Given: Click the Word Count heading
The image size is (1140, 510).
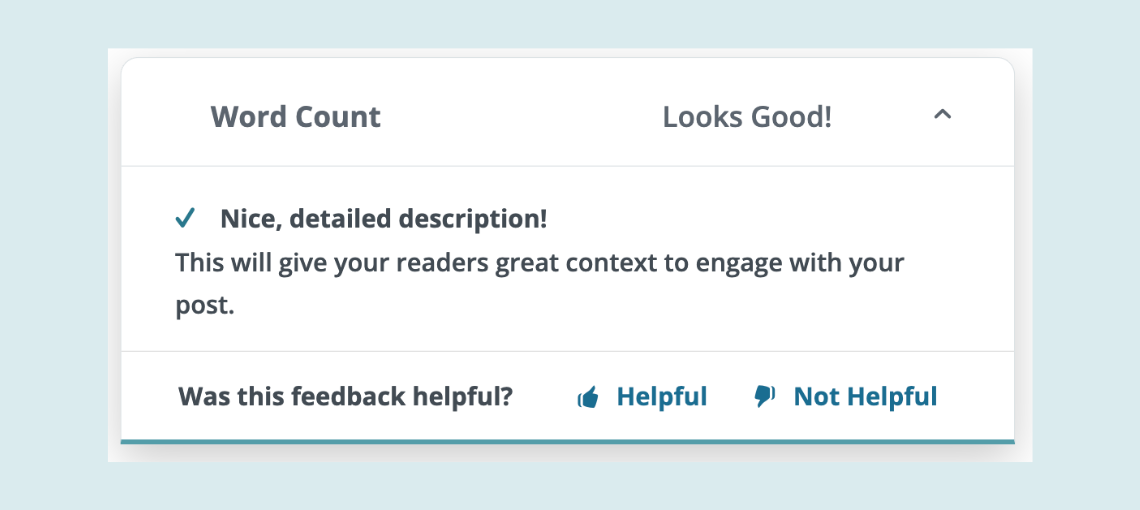Looking at the screenshot, I should tap(295, 116).
